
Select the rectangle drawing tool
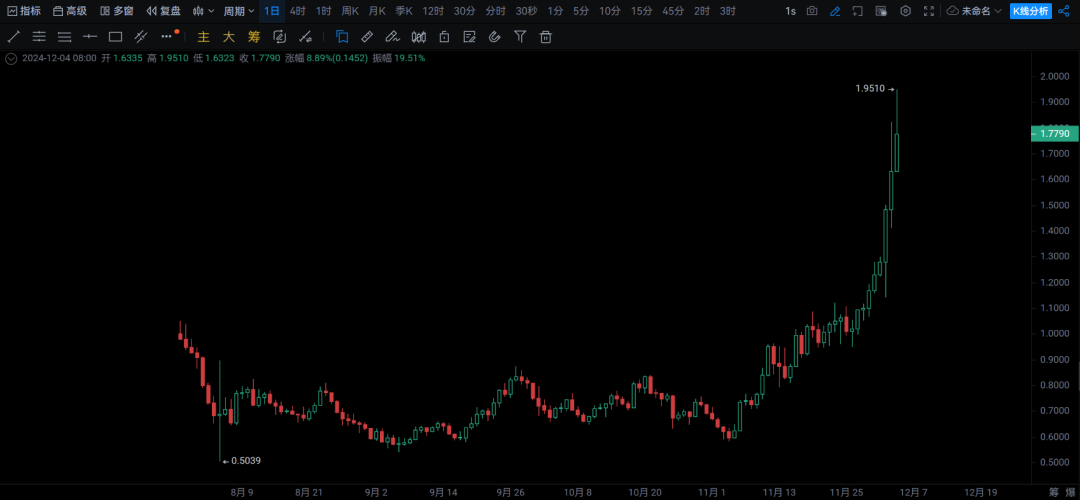[x=115, y=37]
